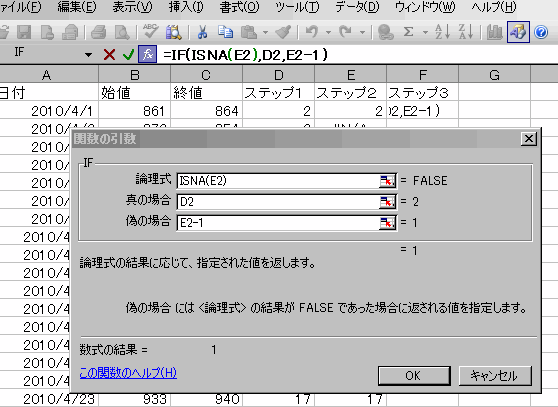Click the Cut scissors icon
This screenshot has width=558, height=407.
pyautogui.click(x=202, y=32)
